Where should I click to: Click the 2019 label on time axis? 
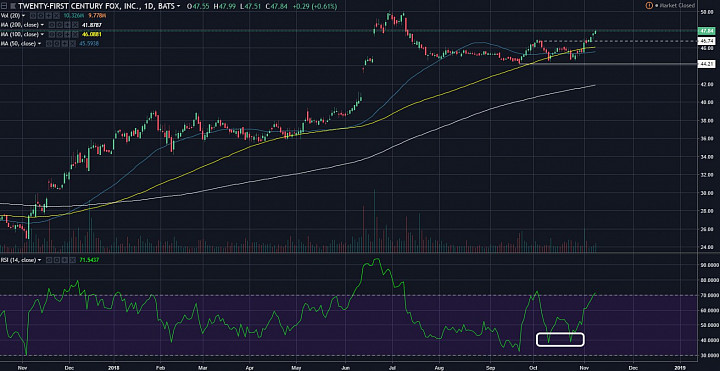point(681,368)
